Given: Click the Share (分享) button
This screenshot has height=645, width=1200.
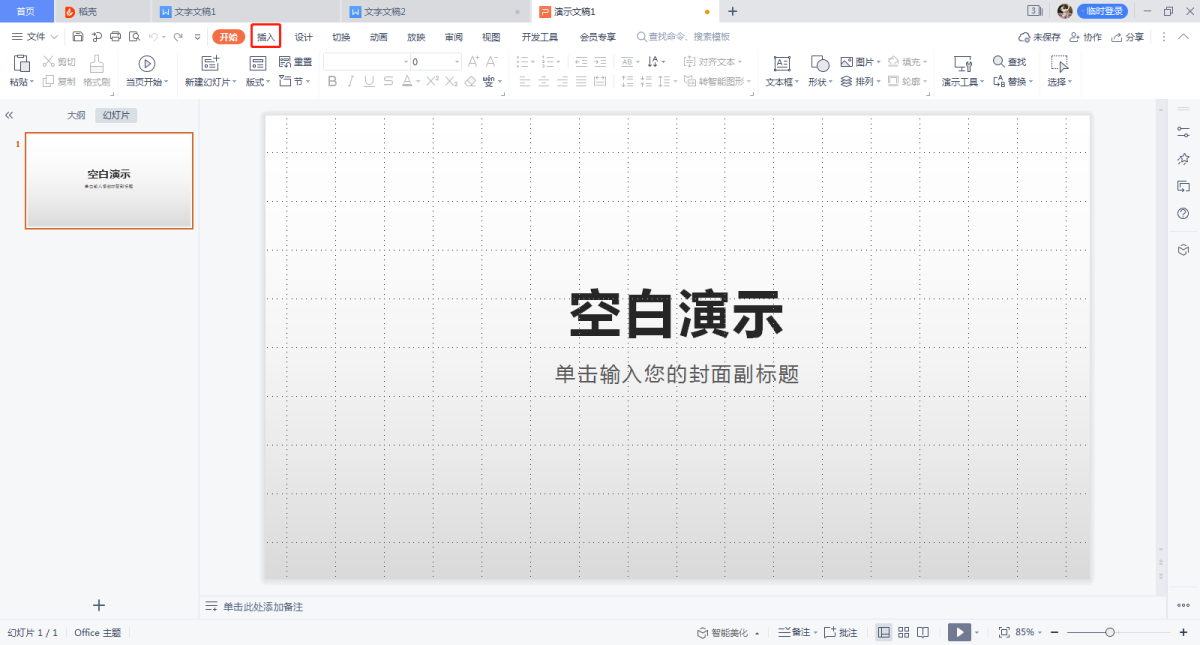Looking at the screenshot, I should pyautogui.click(x=1128, y=37).
